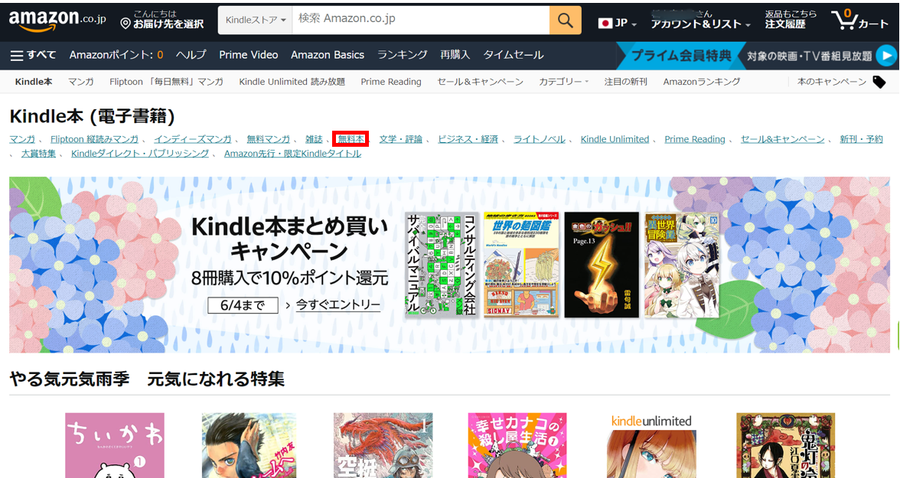Click the マンガ category link under heading

pyautogui.click(x=22, y=139)
